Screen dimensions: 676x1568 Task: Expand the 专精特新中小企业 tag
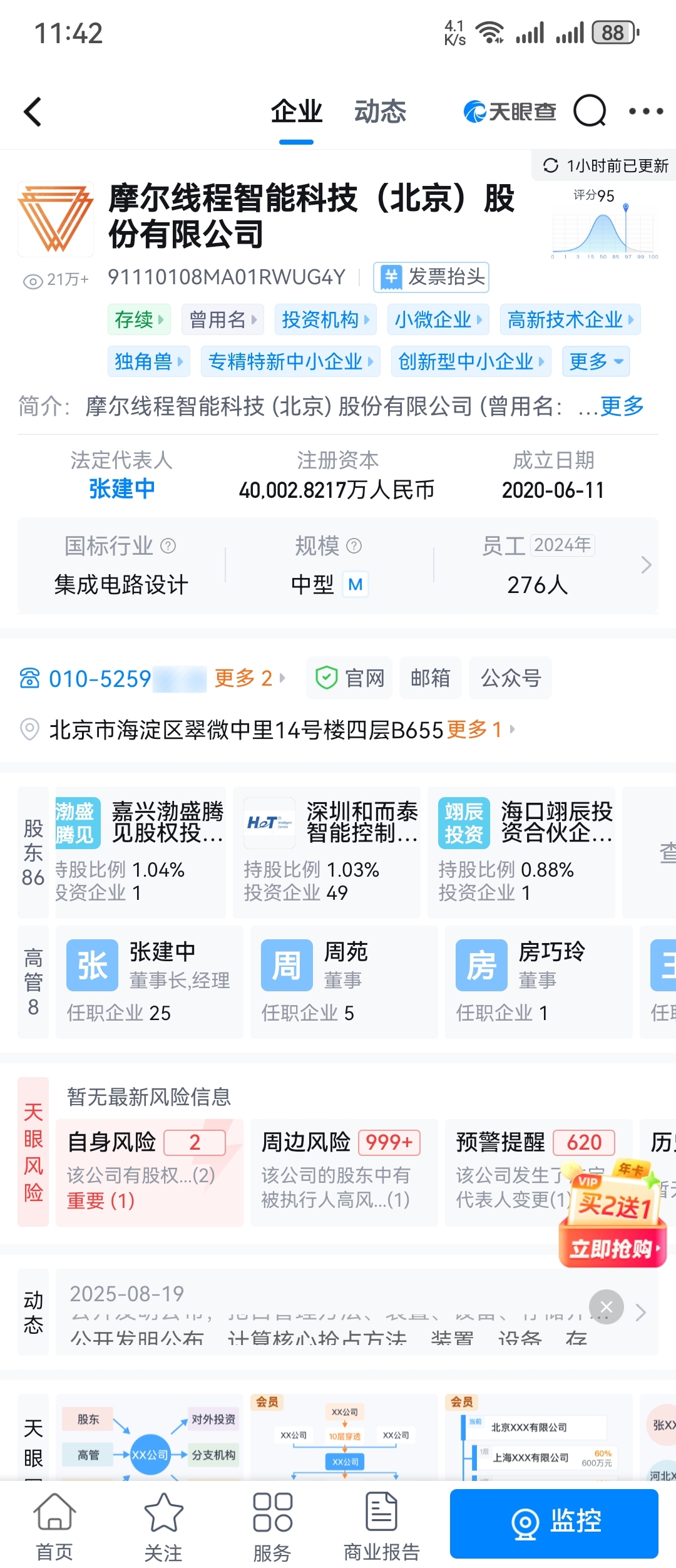coord(290,361)
